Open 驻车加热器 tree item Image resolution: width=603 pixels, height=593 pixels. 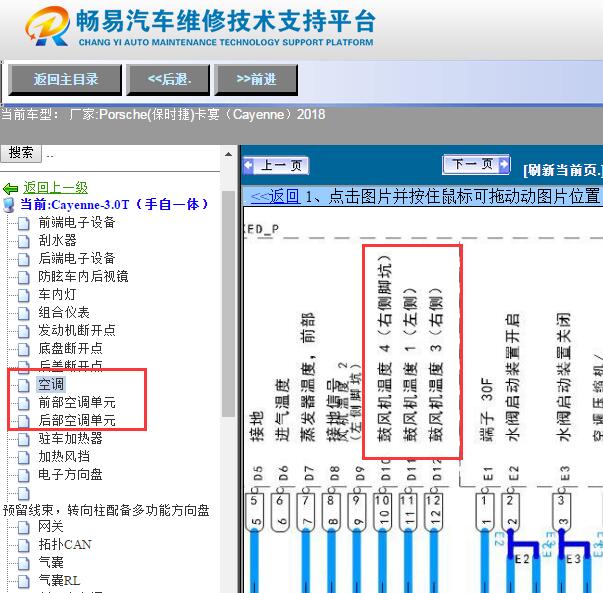click(x=70, y=438)
